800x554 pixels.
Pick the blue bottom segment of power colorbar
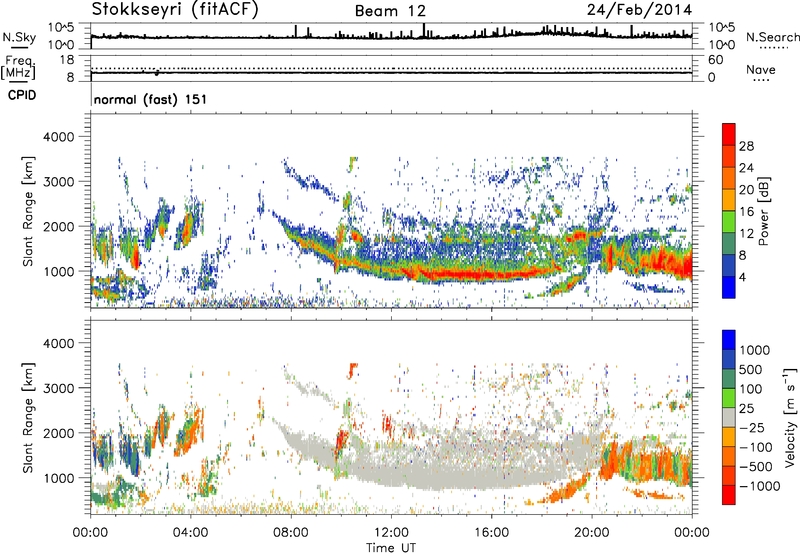tap(729, 288)
